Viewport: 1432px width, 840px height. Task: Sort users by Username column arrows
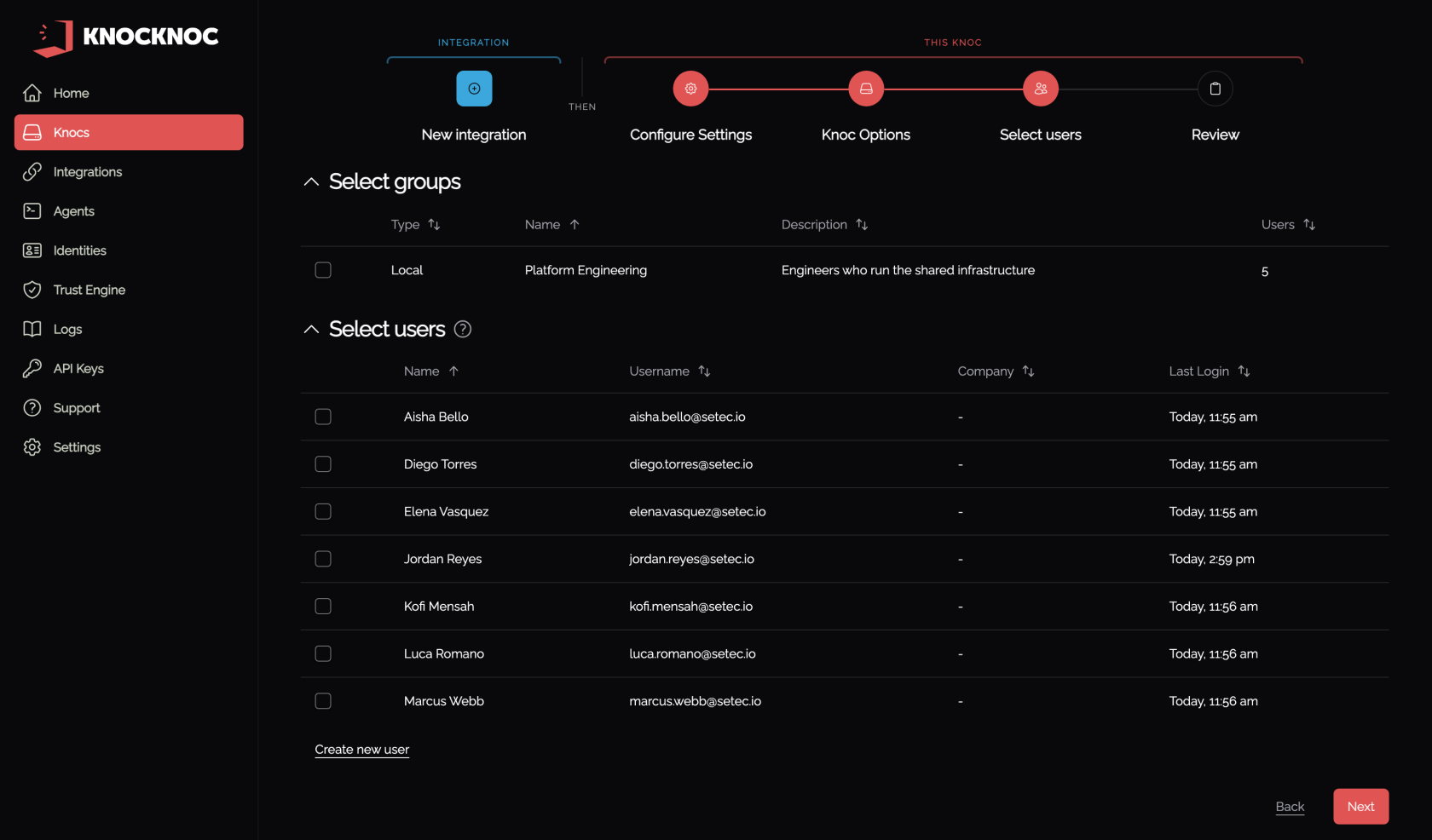(704, 371)
